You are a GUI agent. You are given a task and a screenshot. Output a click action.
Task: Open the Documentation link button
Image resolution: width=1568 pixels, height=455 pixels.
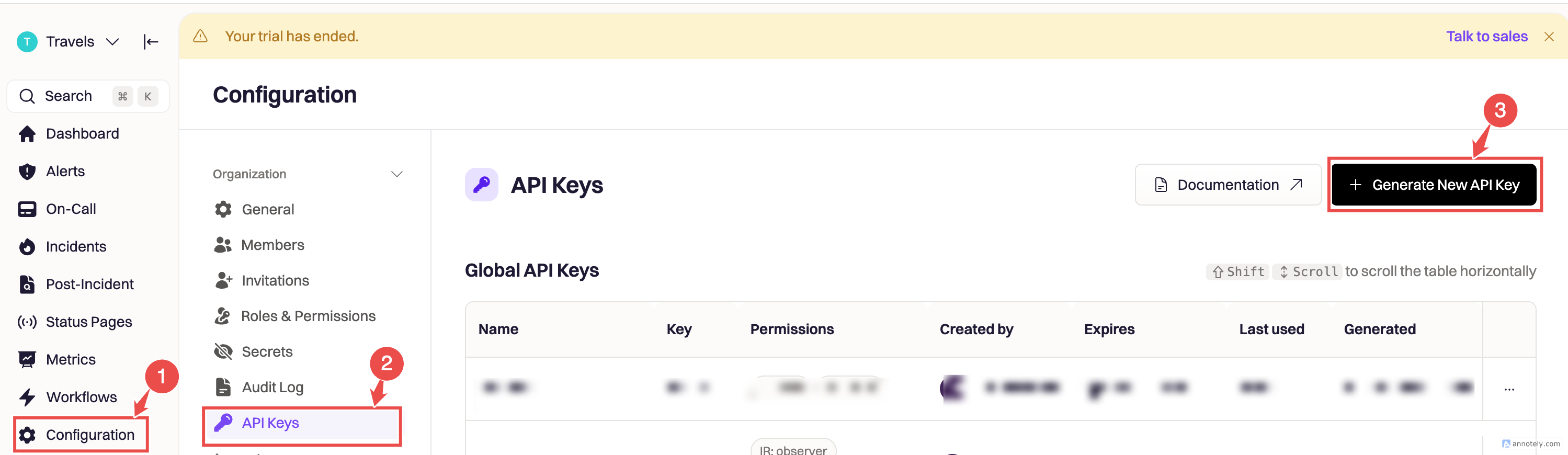pyautogui.click(x=1227, y=185)
